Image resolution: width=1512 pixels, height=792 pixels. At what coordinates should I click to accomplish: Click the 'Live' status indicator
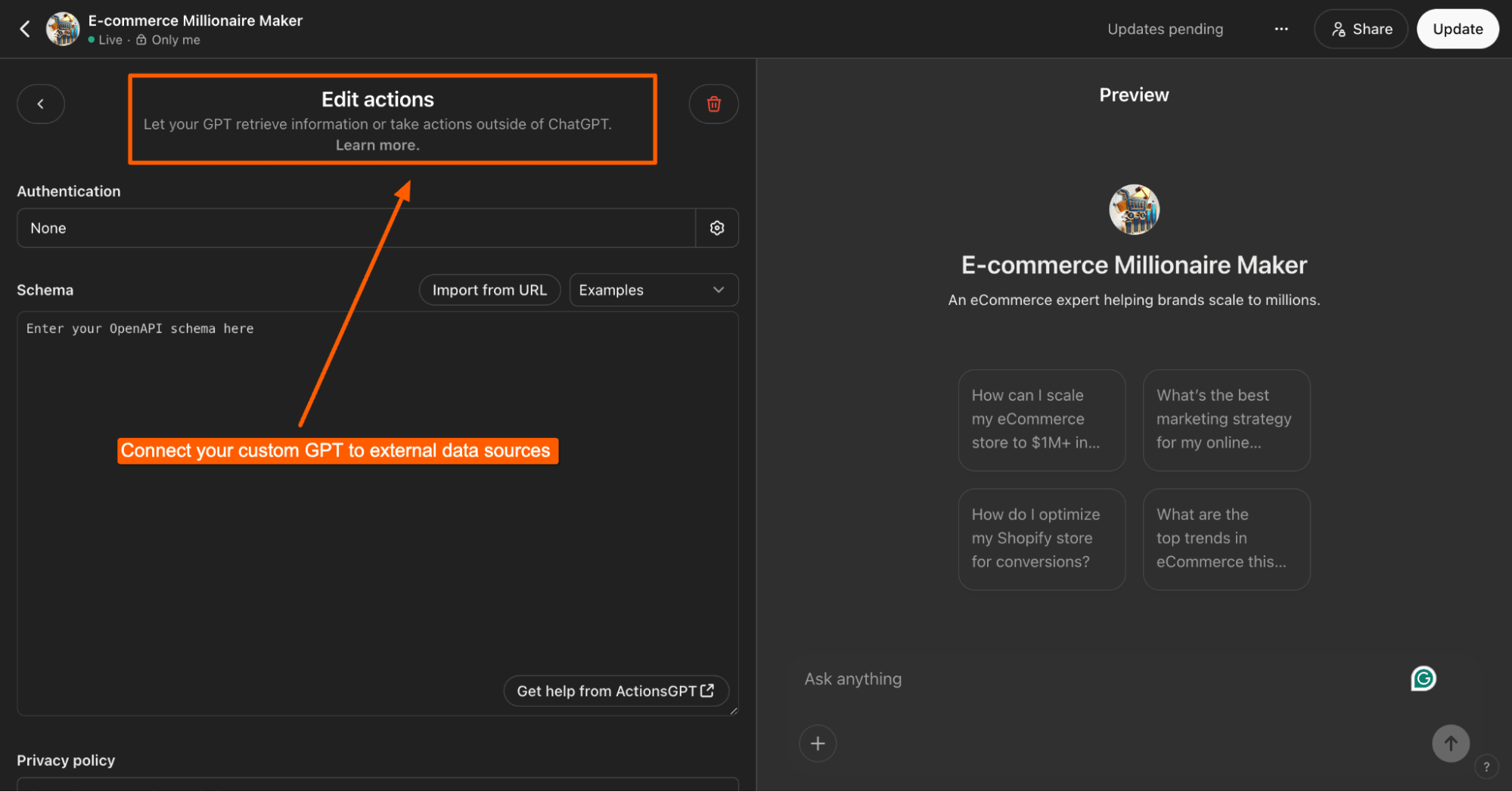(105, 40)
